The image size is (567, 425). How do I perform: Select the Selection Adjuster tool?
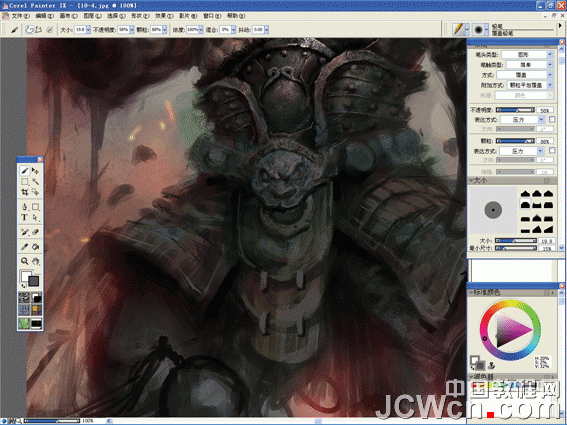pos(35,192)
